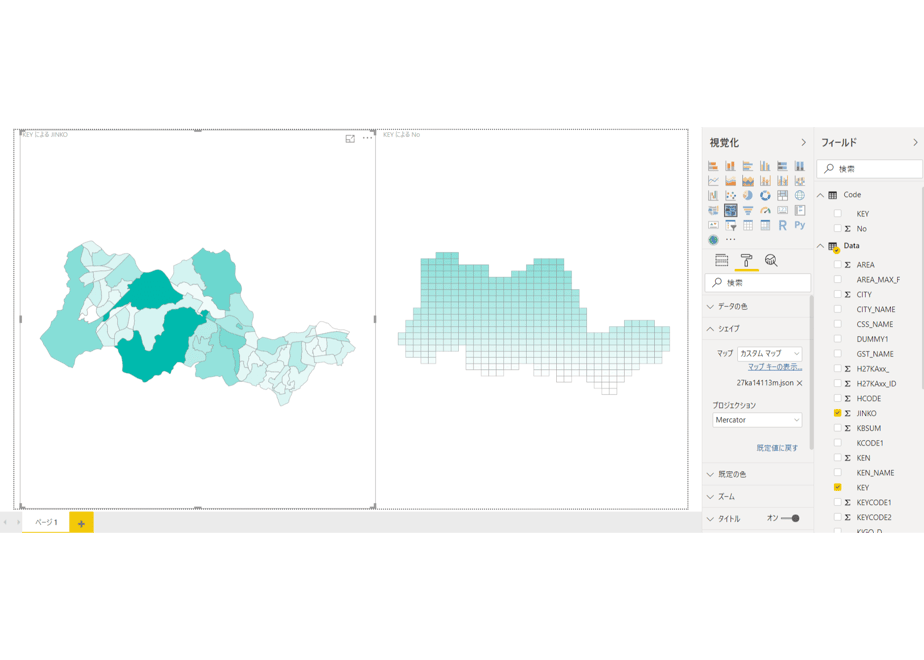The width and height of the screenshot is (924, 660).
Task: Switch to the Format paint roller tab
Action: [x=746, y=260]
